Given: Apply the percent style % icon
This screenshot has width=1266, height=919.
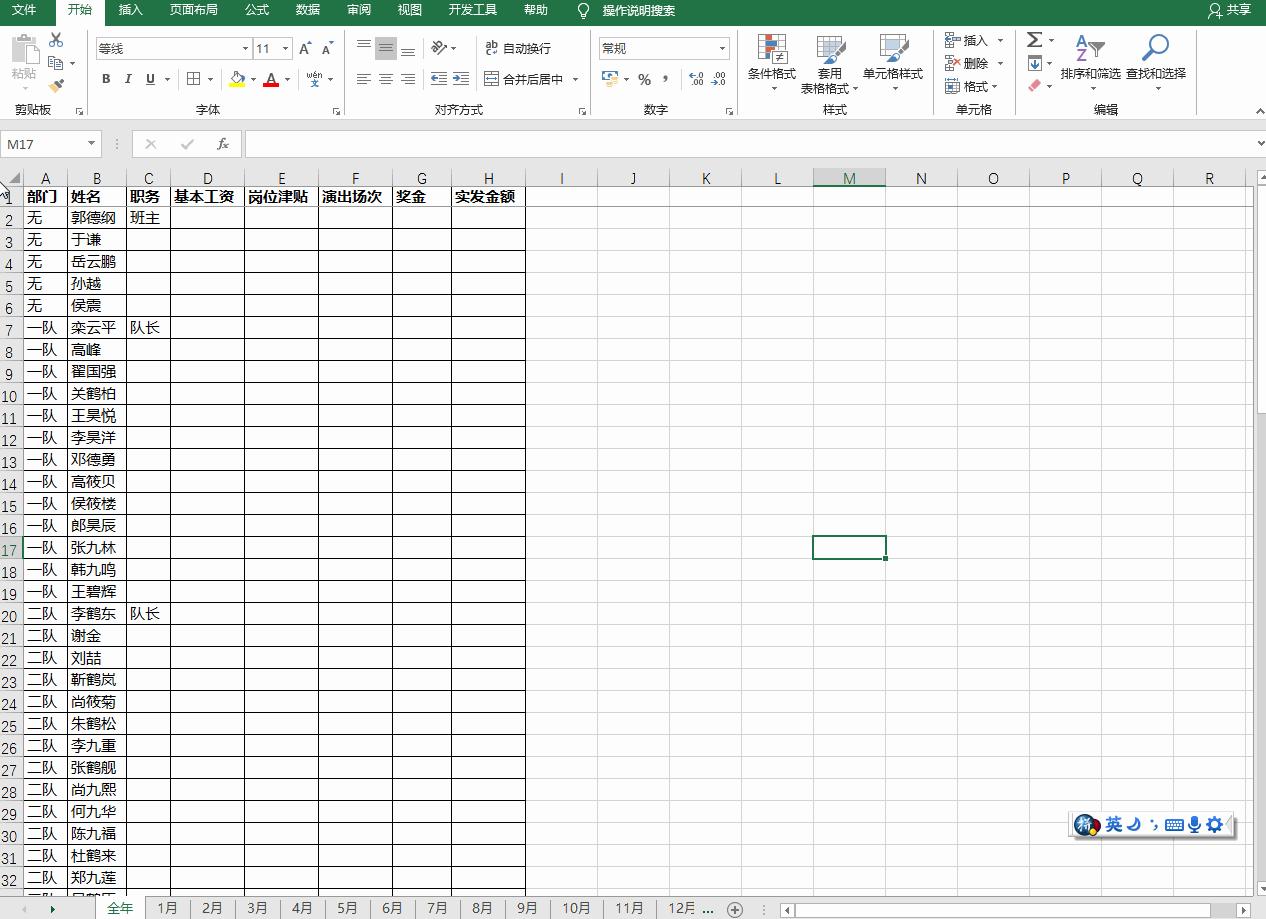Looking at the screenshot, I should click(645, 79).
